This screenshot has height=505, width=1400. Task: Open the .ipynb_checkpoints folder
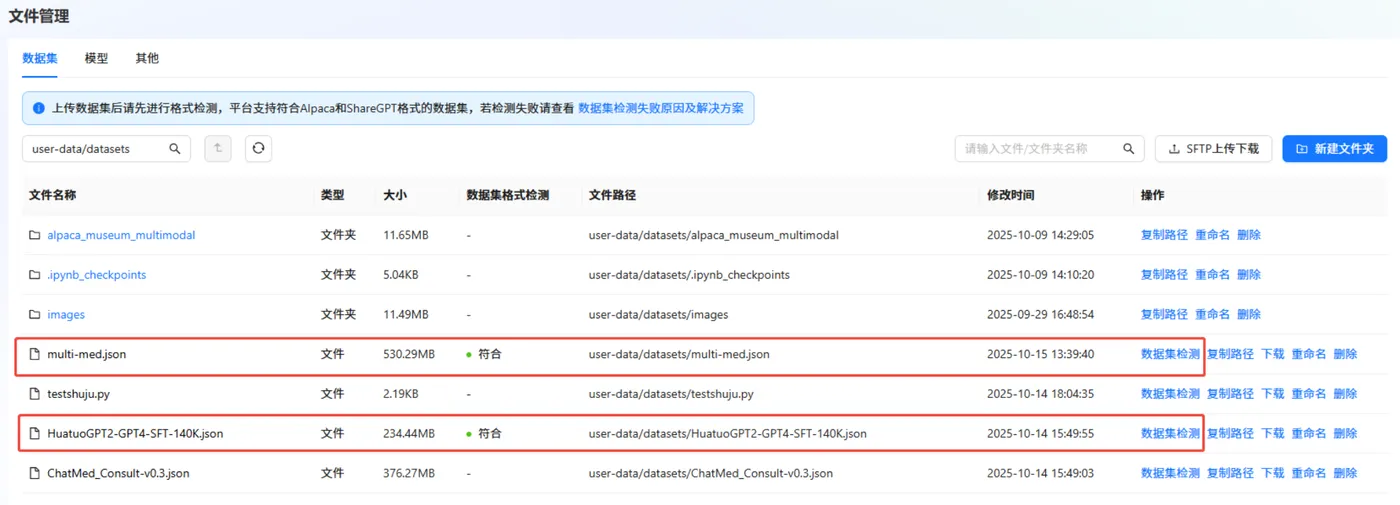tap(96, 275)
